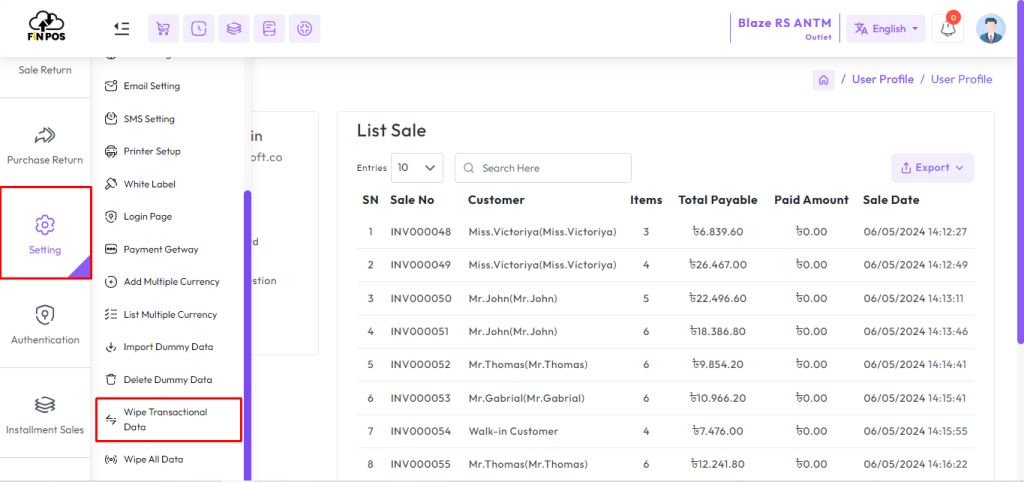Click the Blaze RS ANTM outlet selector
Image resolution: width=1024 pixels, height=482 pixels.
click(784, 29)
